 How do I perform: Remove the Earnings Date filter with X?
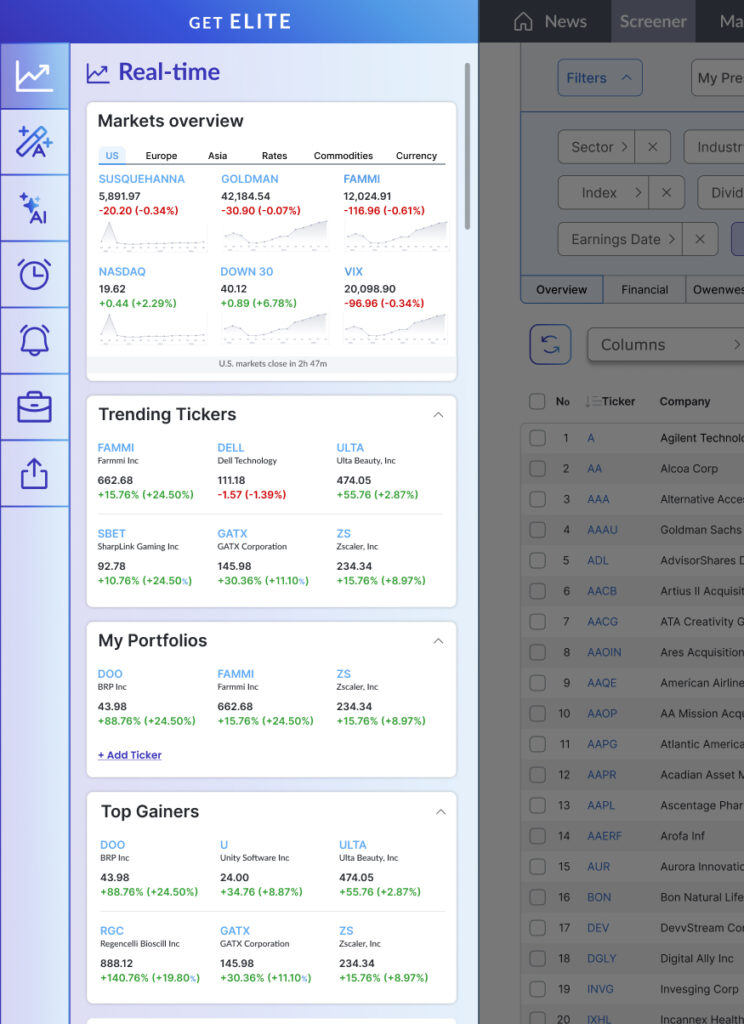click(x=700, y=239)
